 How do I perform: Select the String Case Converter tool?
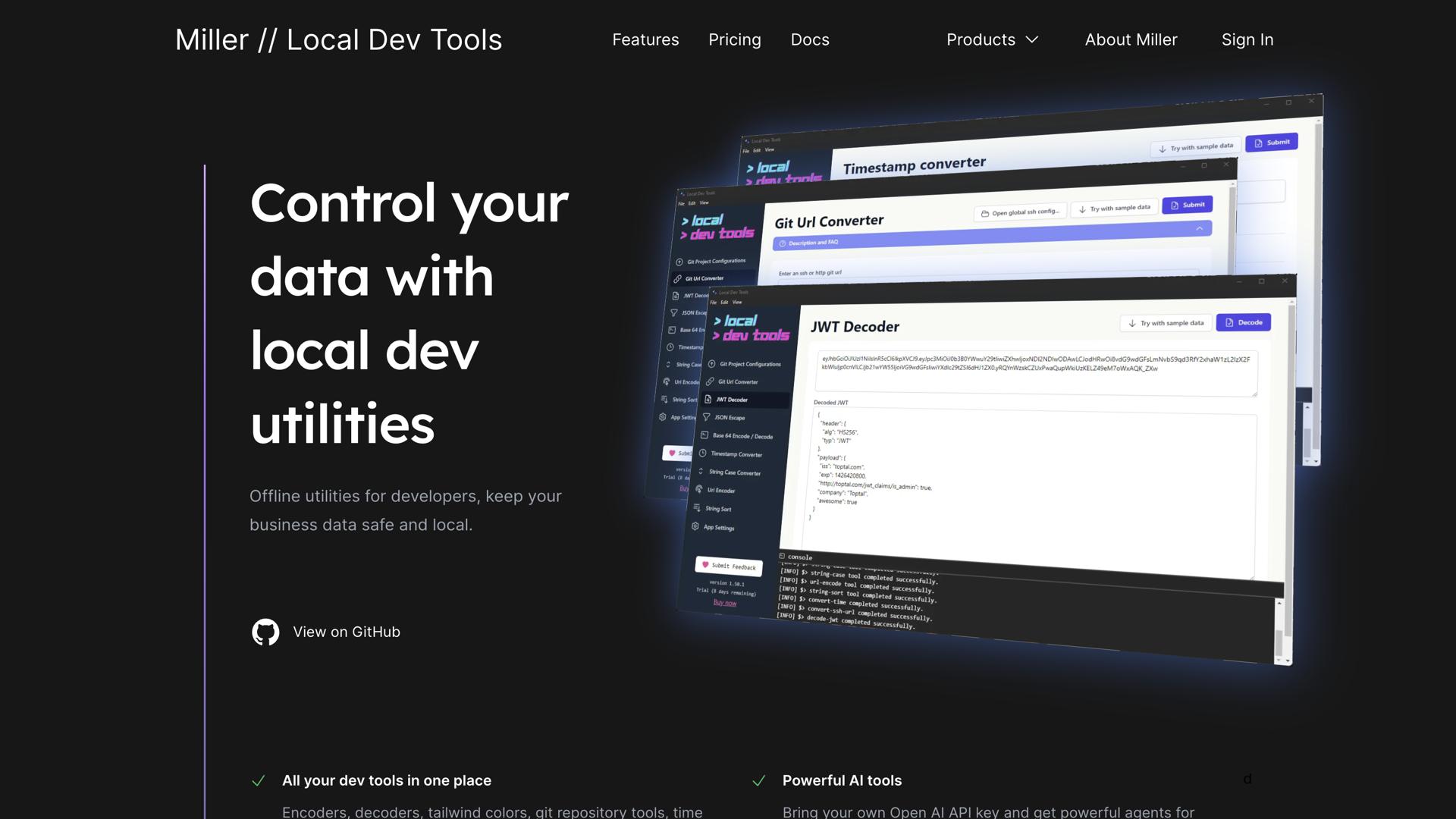[735, 472]
